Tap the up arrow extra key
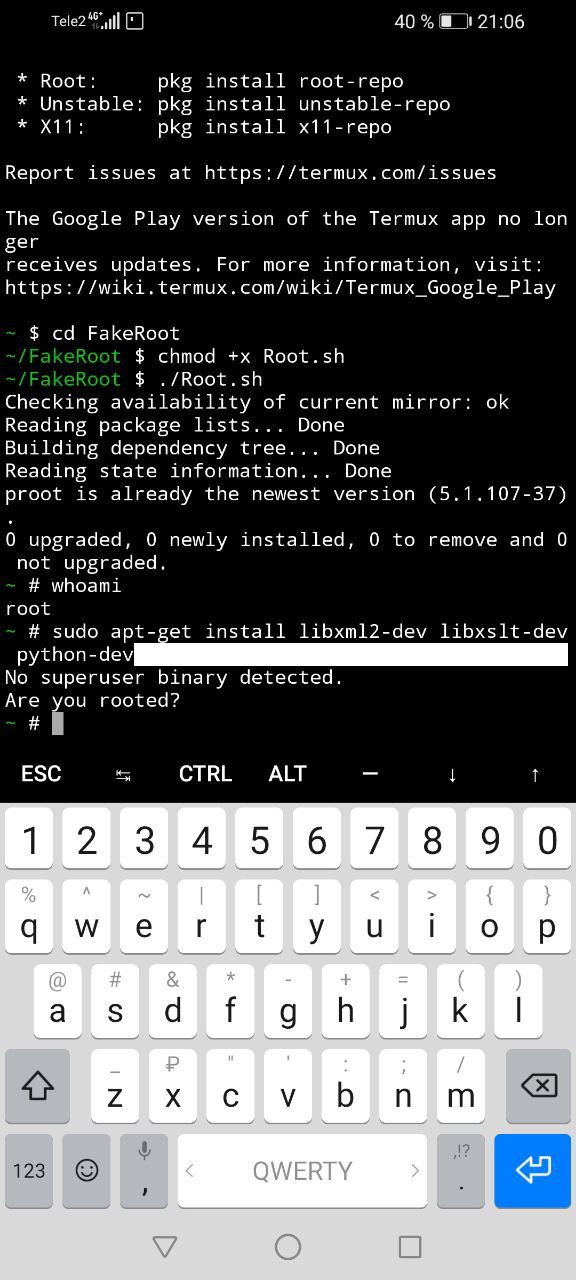The width and height of the screenshot is (576, 1280). click(535, 774)
